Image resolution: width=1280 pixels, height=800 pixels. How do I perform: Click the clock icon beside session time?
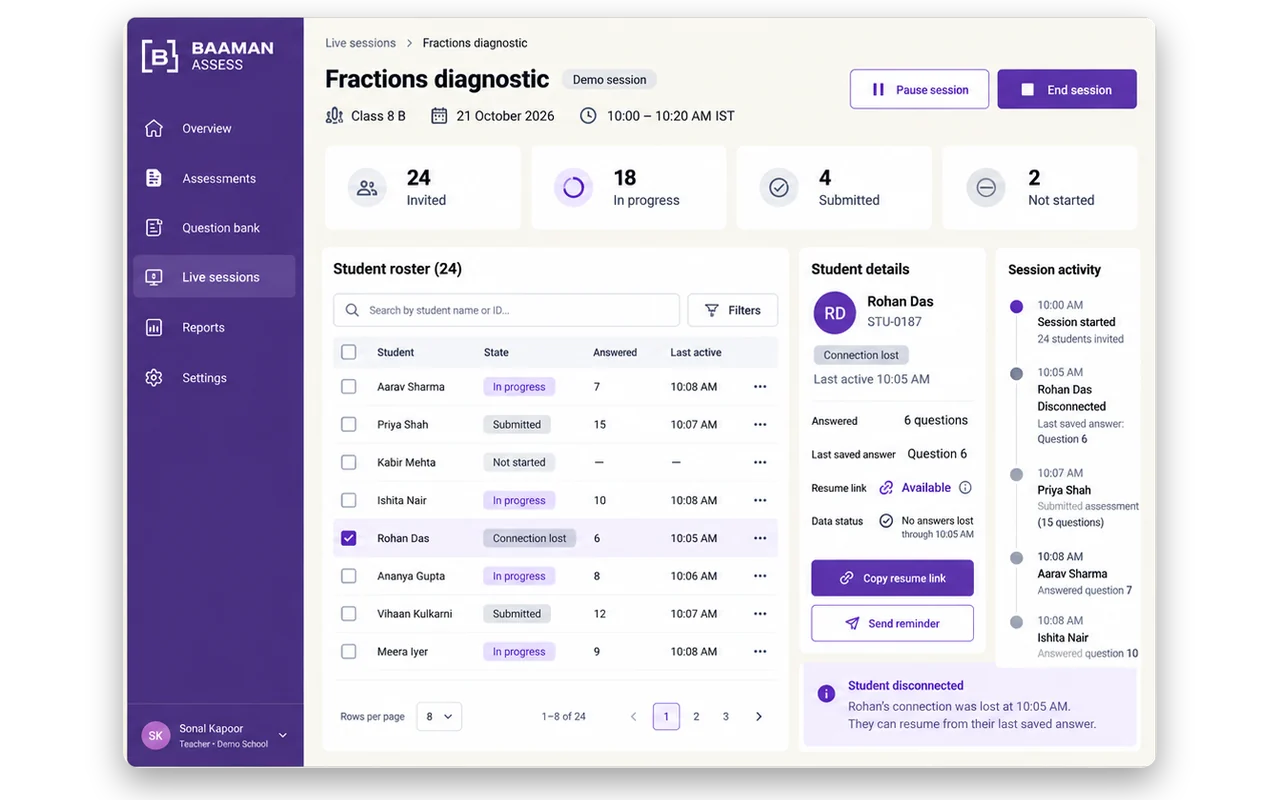click(x=588, y=116)
